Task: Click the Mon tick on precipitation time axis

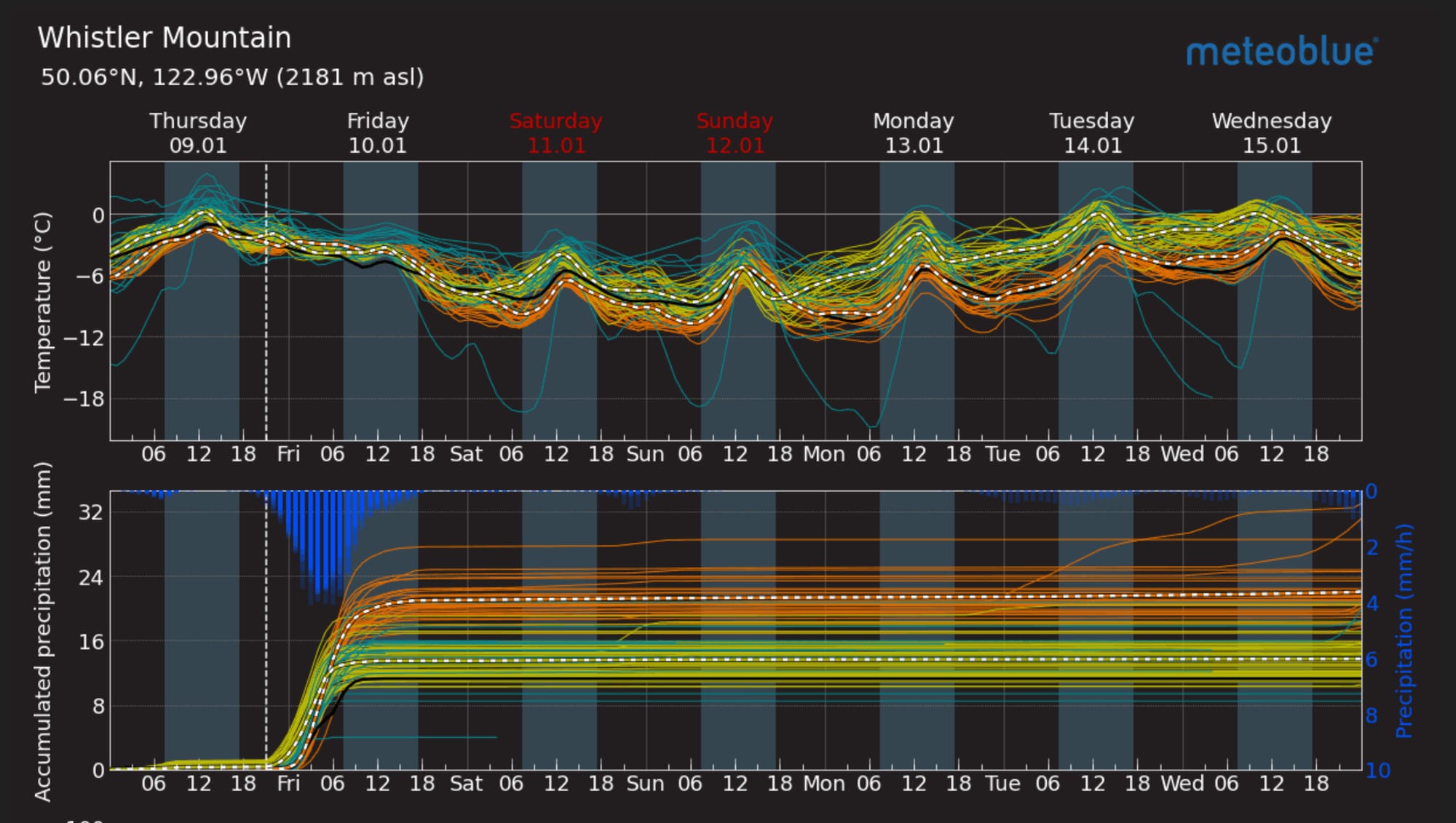Action: tap(823, 784)
